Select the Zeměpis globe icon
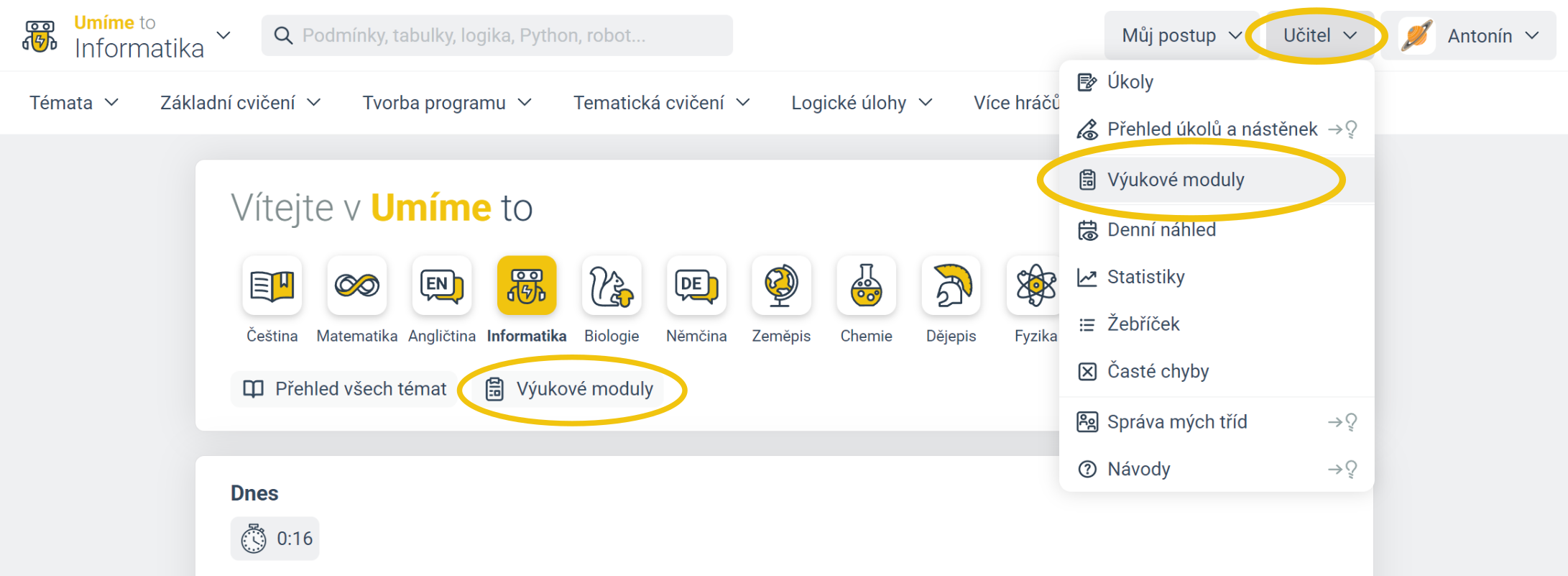1568x576 pixels. pos(780,286)
